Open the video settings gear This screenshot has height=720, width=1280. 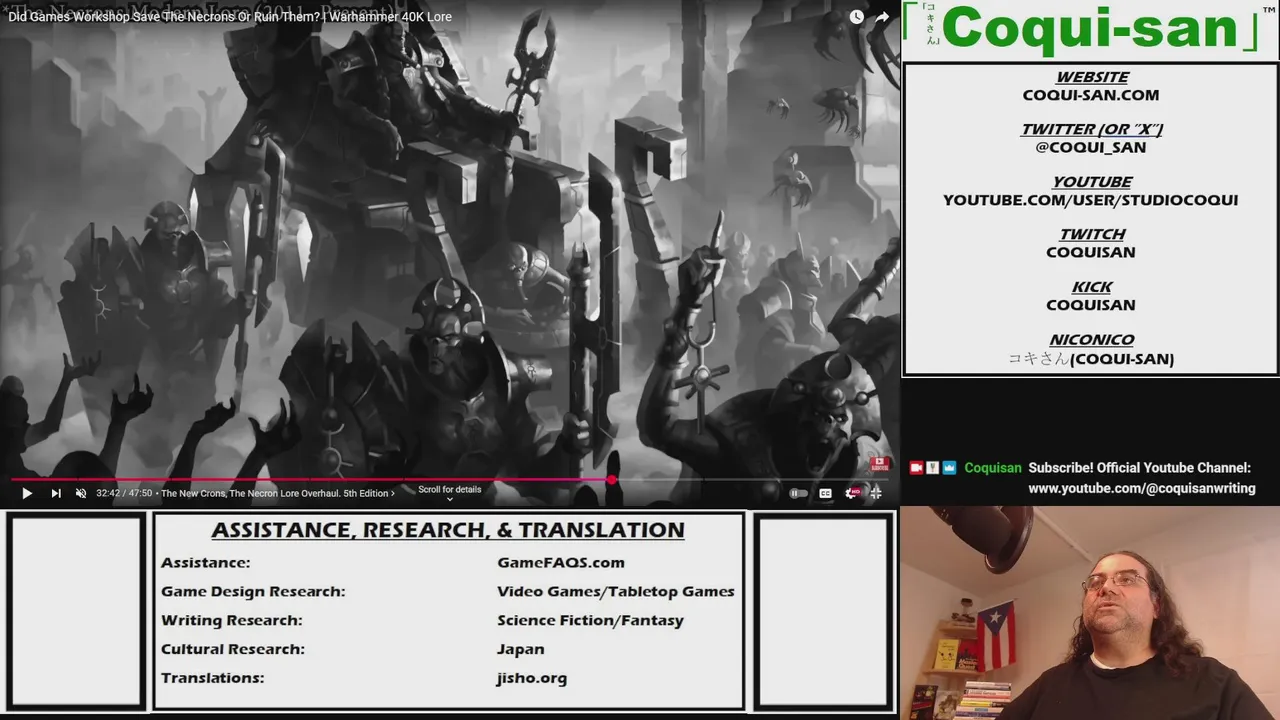pyautogui.click(x=851, y=493)
